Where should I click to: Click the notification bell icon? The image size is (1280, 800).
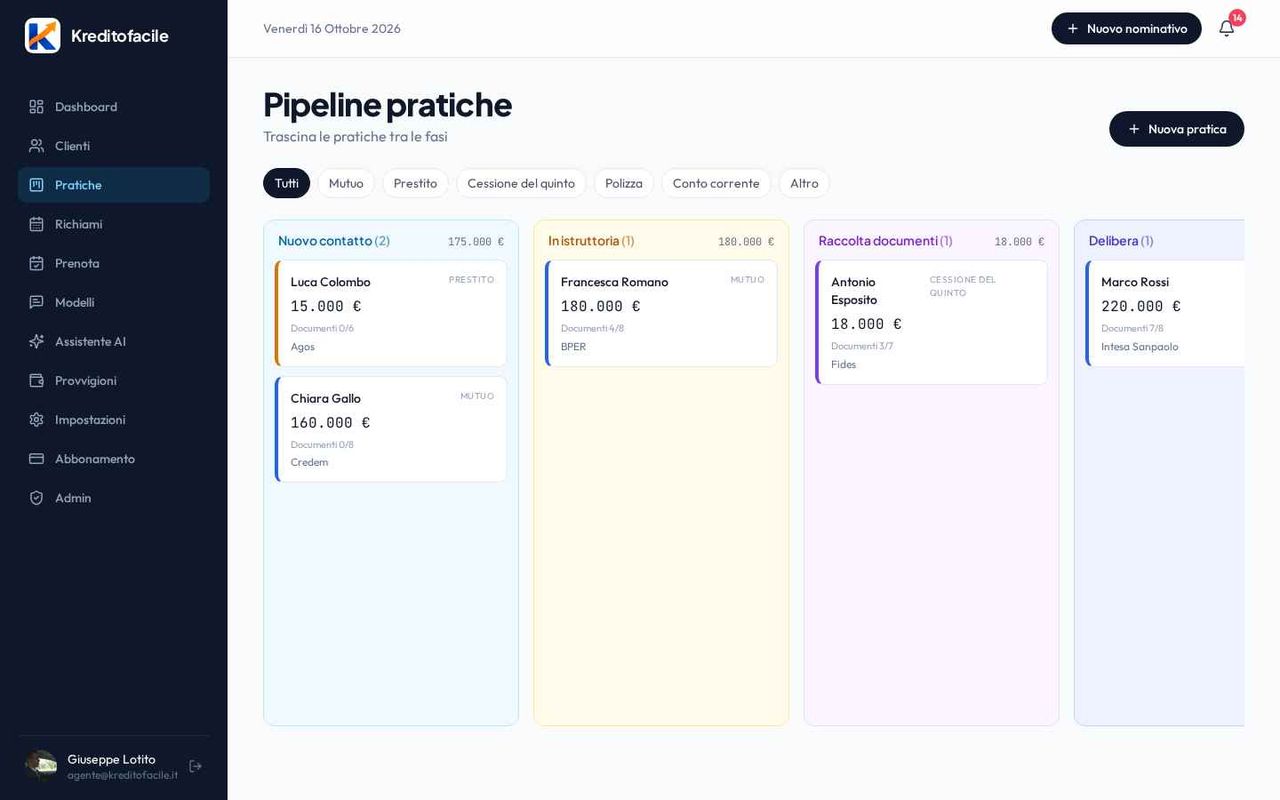[1226, 28]
